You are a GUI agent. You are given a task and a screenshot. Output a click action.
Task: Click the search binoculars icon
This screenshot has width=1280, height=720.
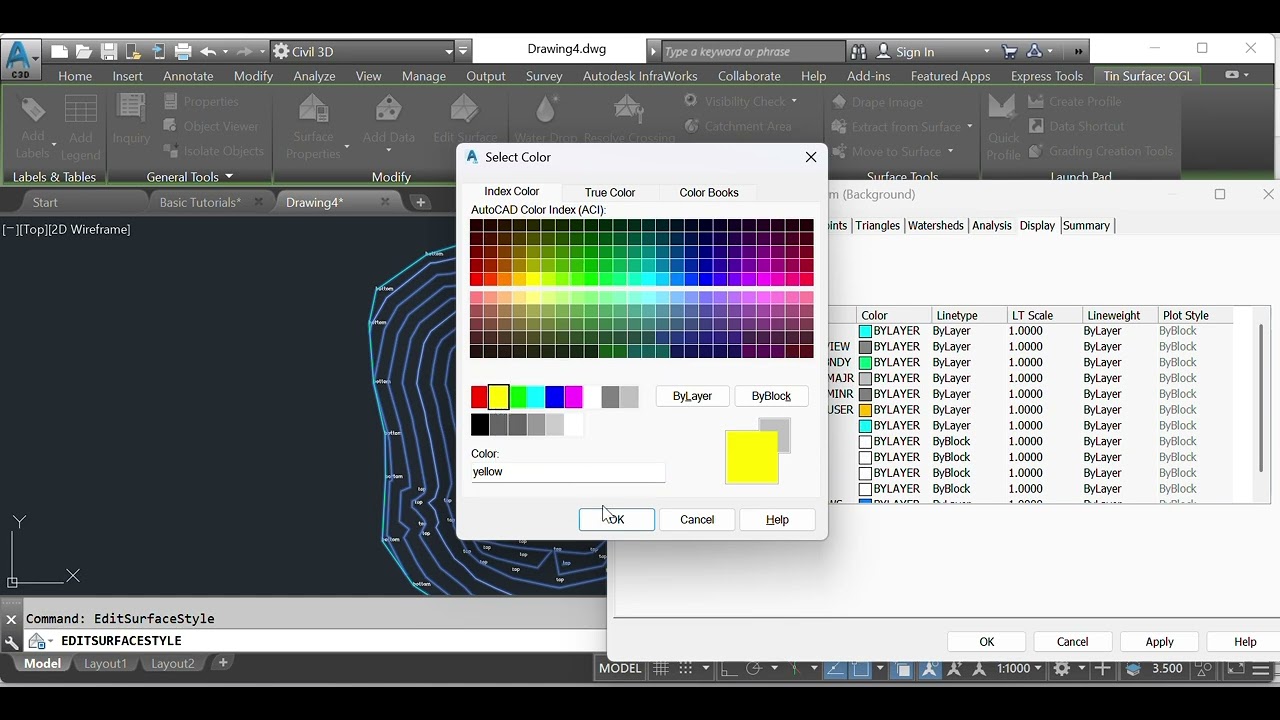[x=859, y=51]
